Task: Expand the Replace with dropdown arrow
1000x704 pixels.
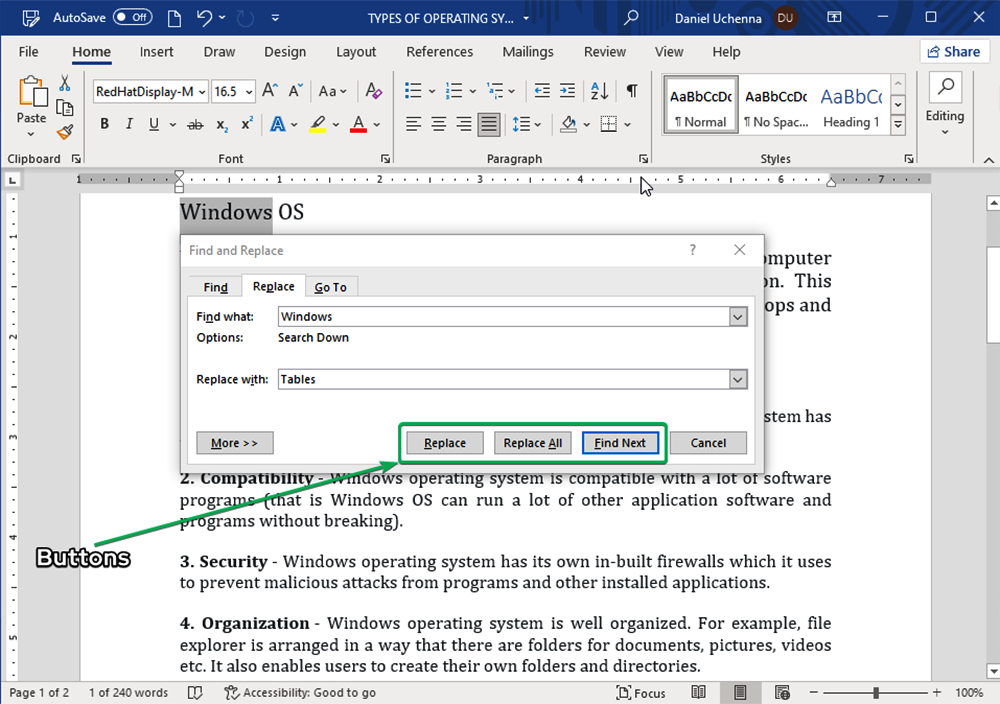Action: point(738,380)
